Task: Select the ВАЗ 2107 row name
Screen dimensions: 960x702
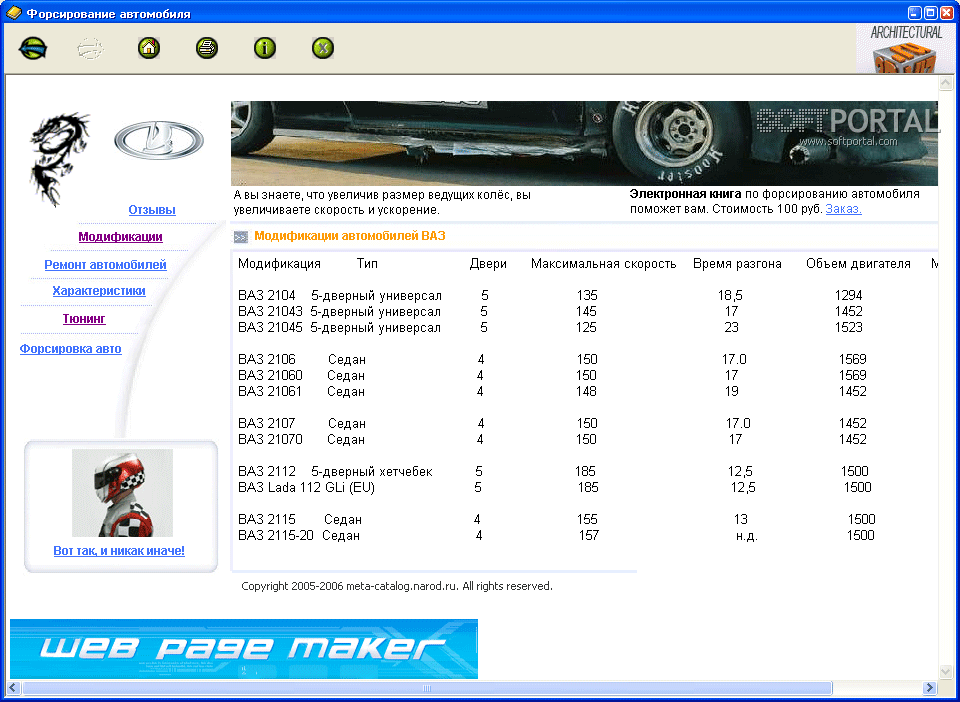Action: point(267,424)
